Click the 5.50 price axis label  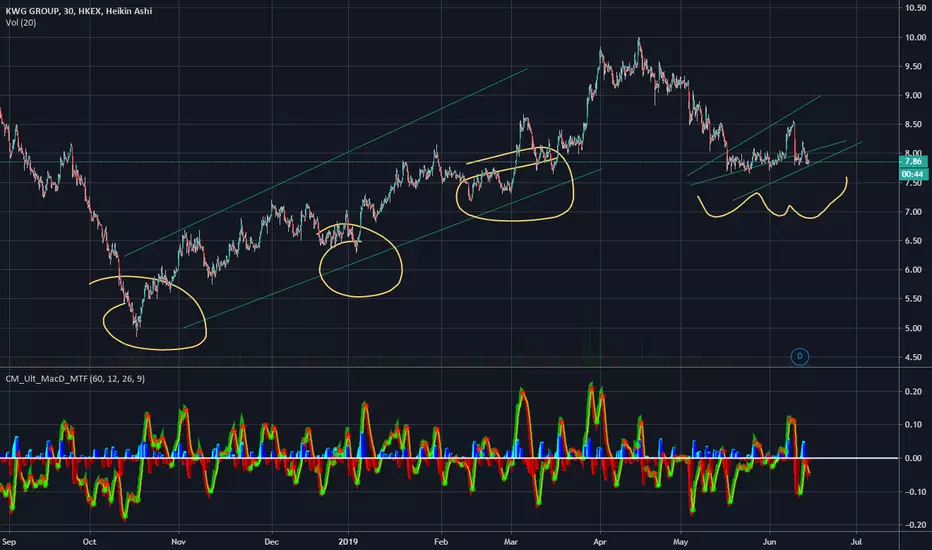(x=914, y=299)
